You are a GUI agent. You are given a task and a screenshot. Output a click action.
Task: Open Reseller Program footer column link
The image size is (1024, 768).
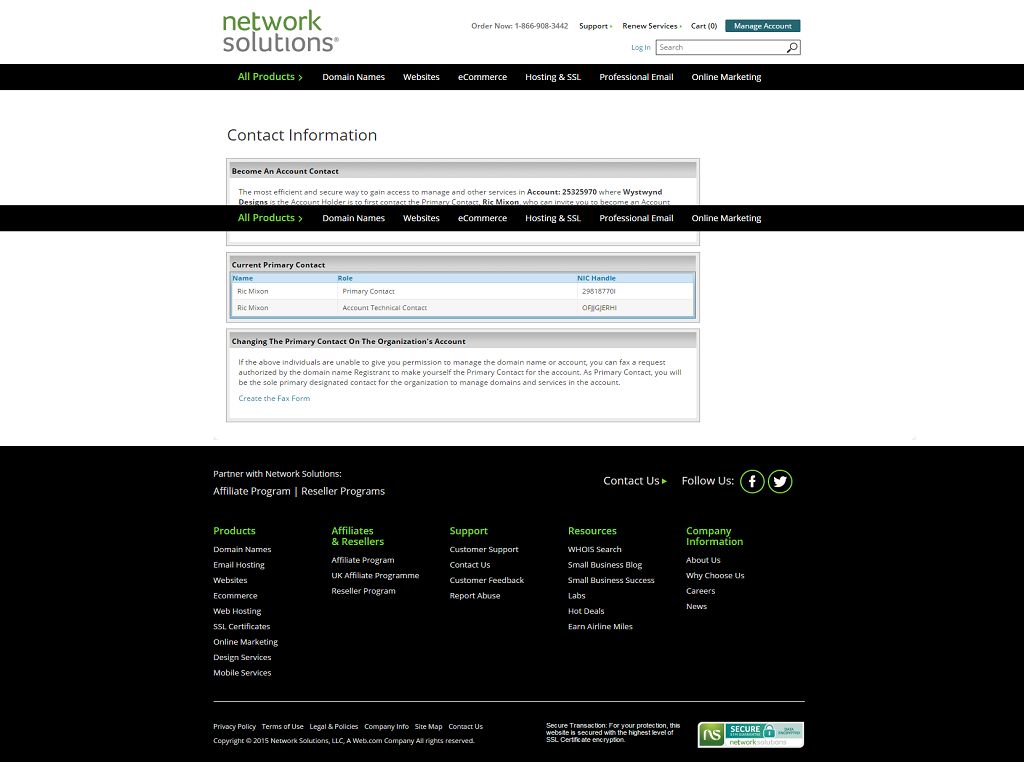tap(363, 591)
